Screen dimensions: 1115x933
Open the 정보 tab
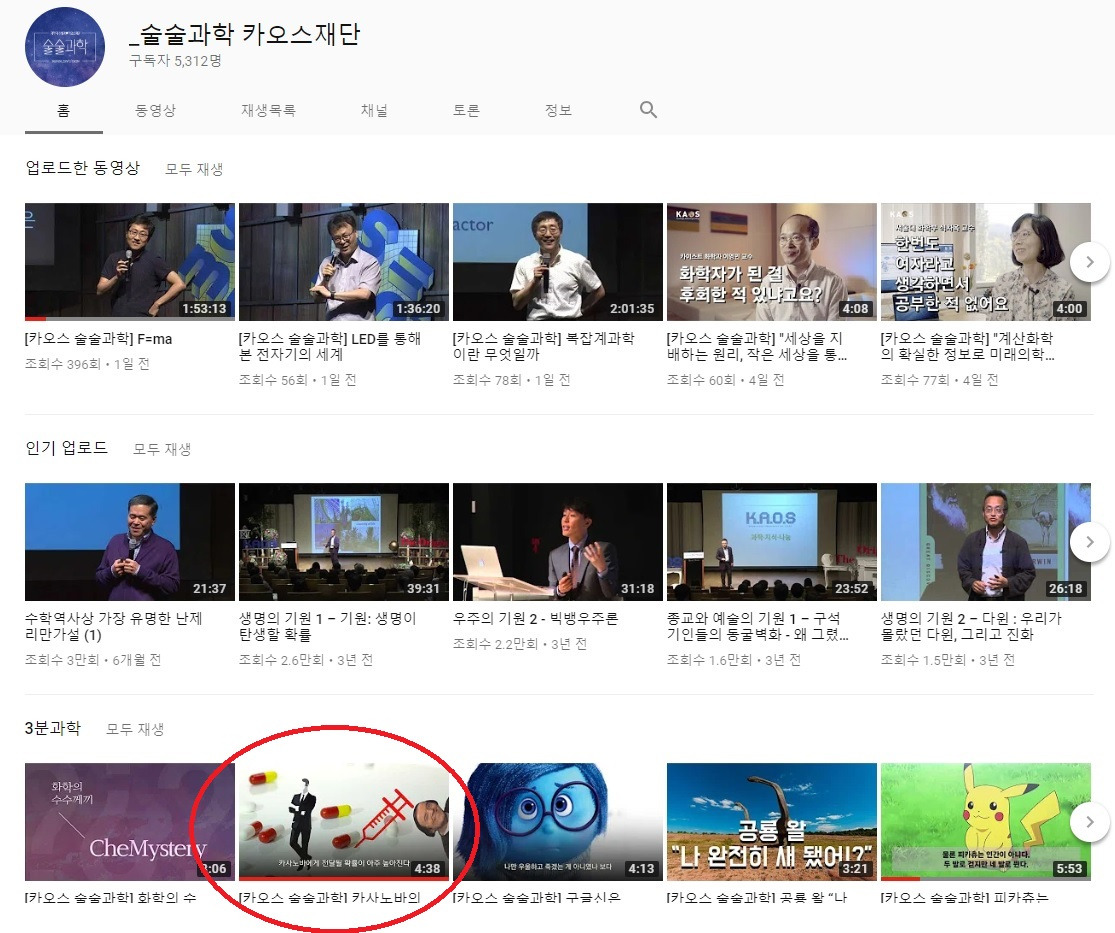pyautogui.click(x=558, y=110)
